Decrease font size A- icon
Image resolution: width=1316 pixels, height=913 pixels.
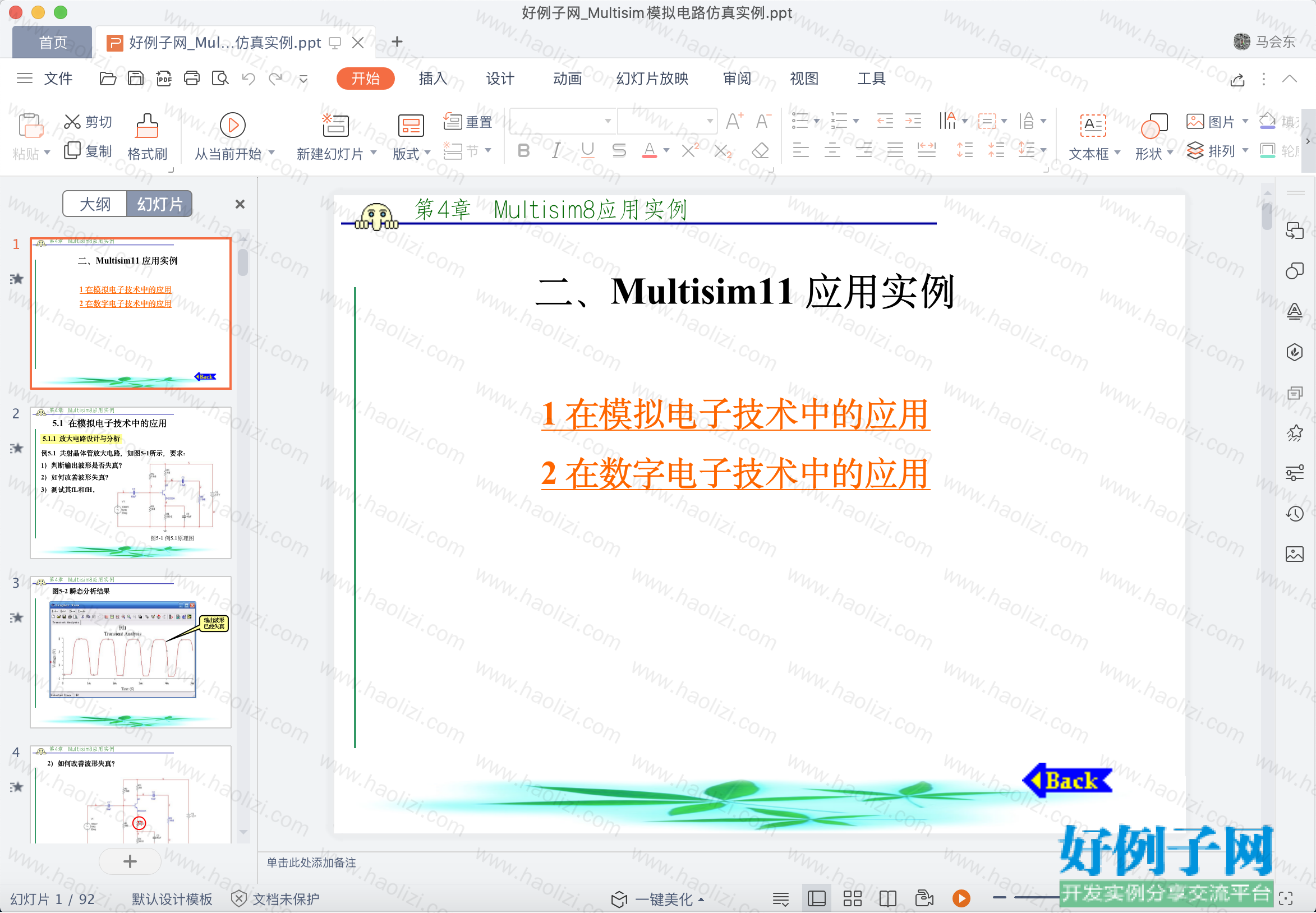click(763, 121)
